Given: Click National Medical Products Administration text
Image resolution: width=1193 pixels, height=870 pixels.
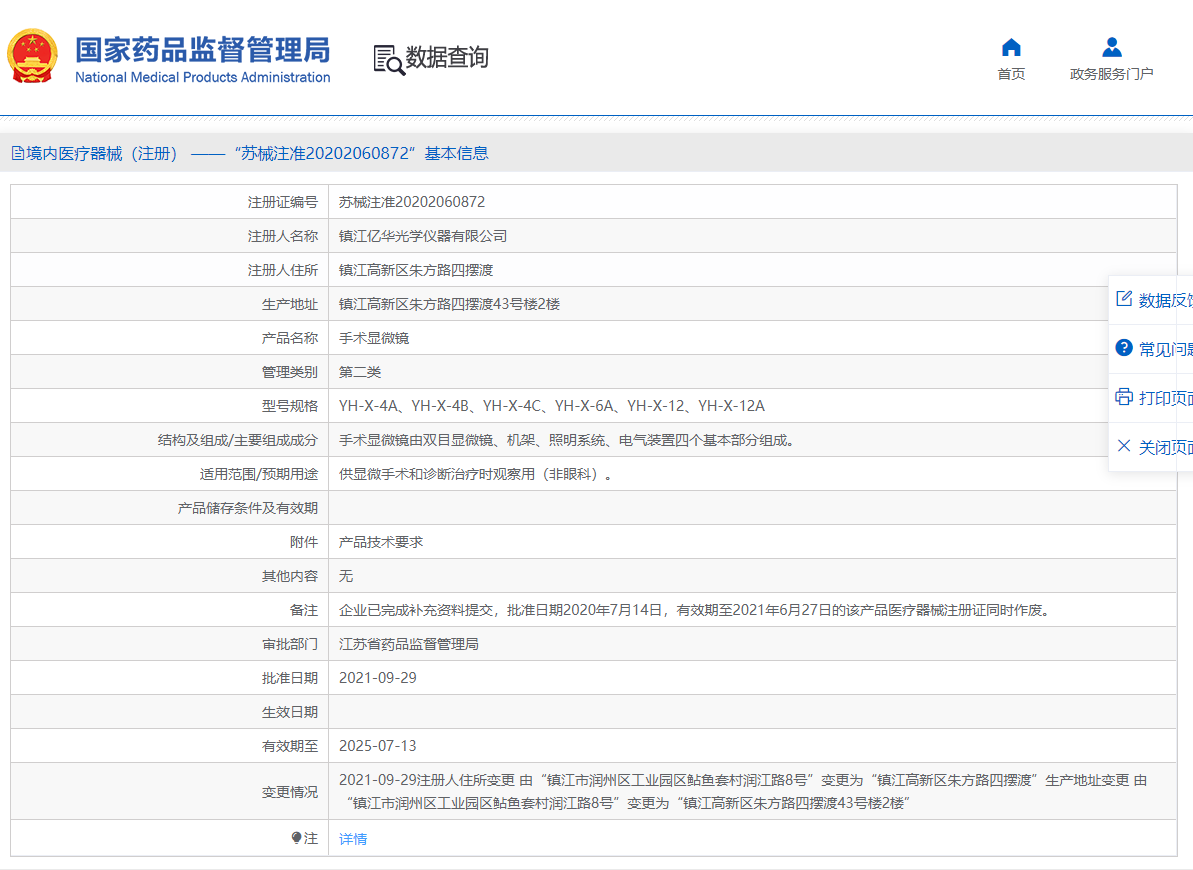Looking at the screenshot, I should 202,77.
